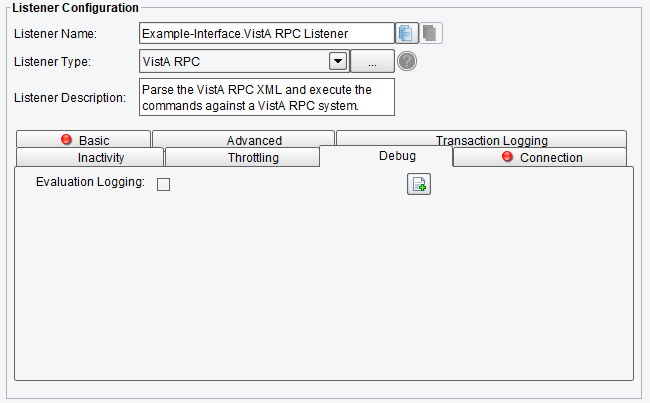Open the VistA RPC combo box
Viewport: 650px width, 403px height.
244,61
